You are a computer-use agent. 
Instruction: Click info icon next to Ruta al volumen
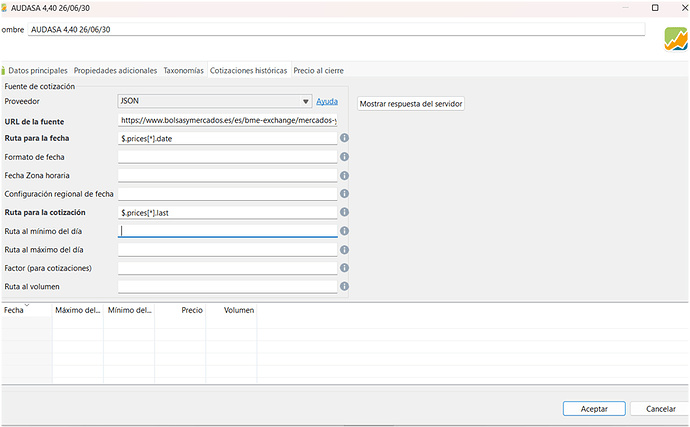point(344,286)
